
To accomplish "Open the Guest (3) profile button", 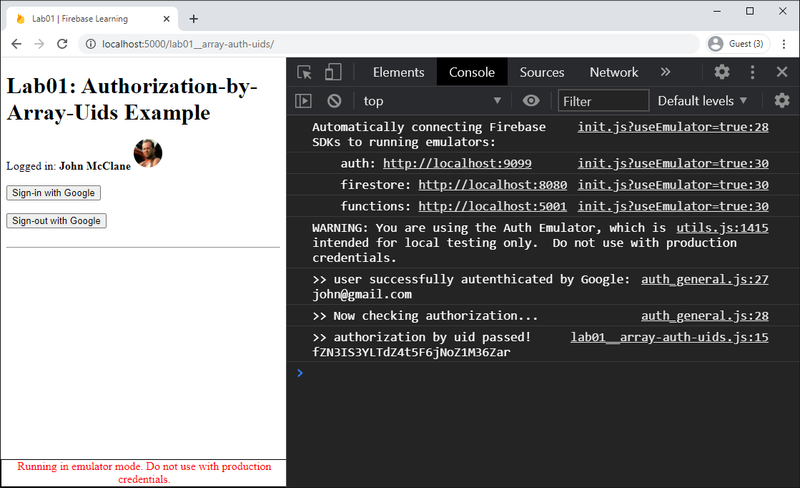I will click(738, 44).
